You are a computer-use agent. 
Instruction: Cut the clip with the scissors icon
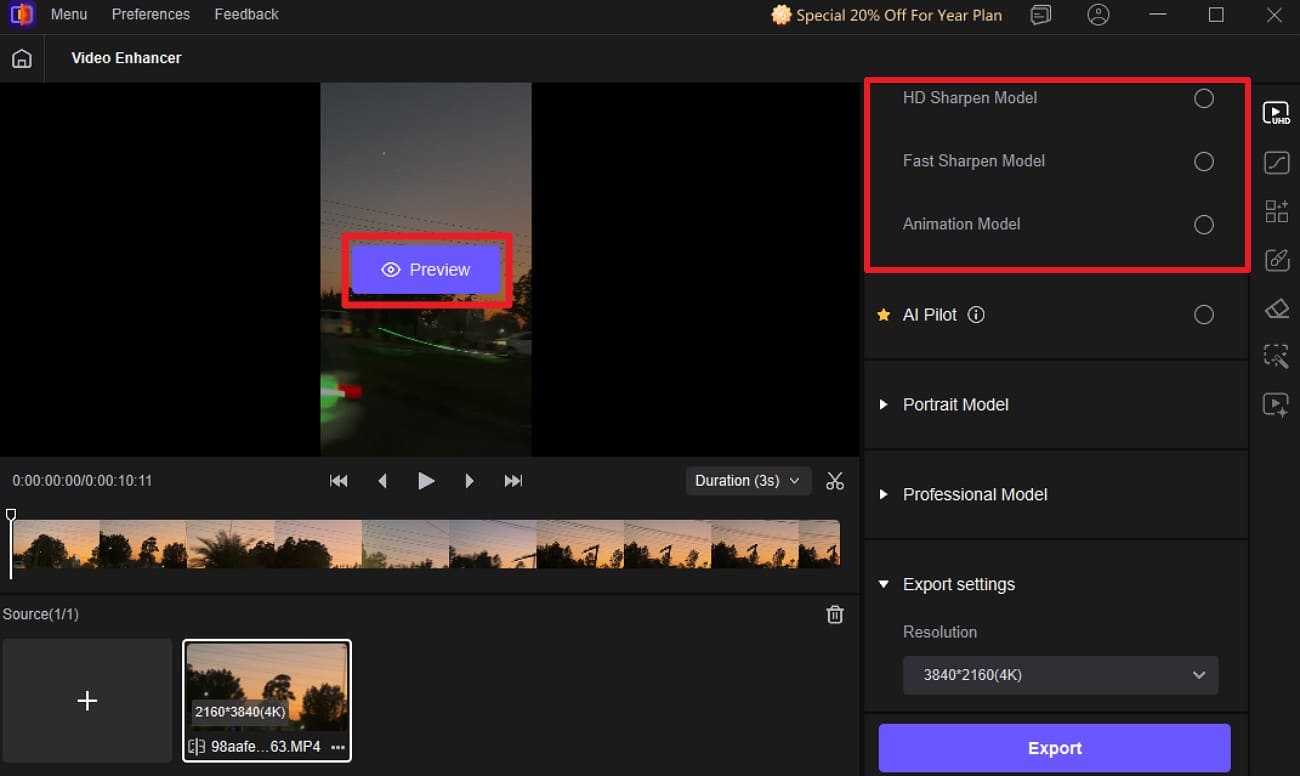pyautogui.click(x=835, y=481)
